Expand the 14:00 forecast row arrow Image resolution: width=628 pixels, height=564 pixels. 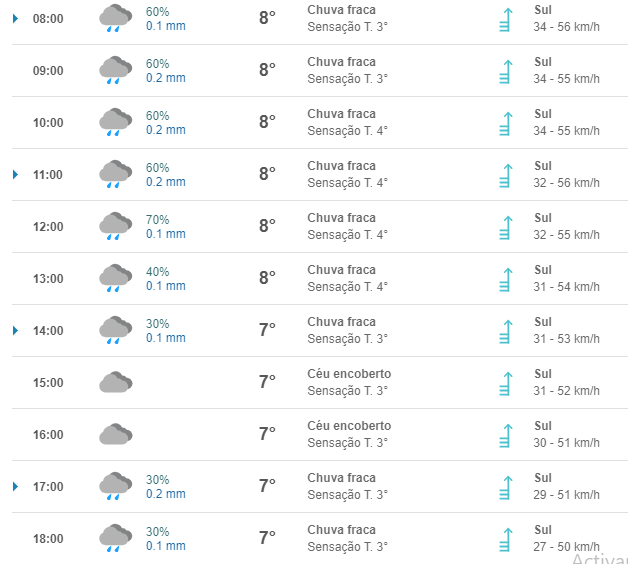(15, 330)
